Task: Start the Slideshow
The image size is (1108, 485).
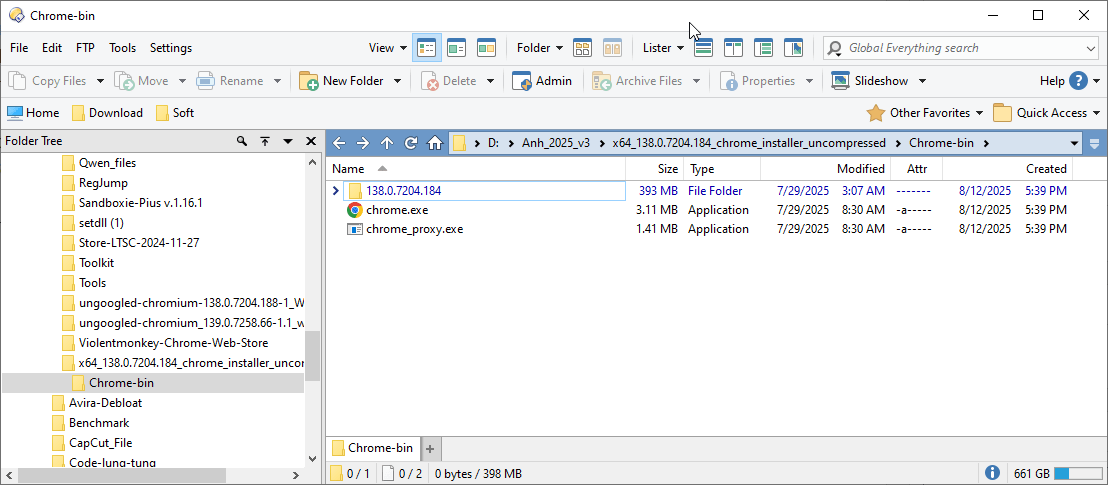Action: [x=870, y=81]
